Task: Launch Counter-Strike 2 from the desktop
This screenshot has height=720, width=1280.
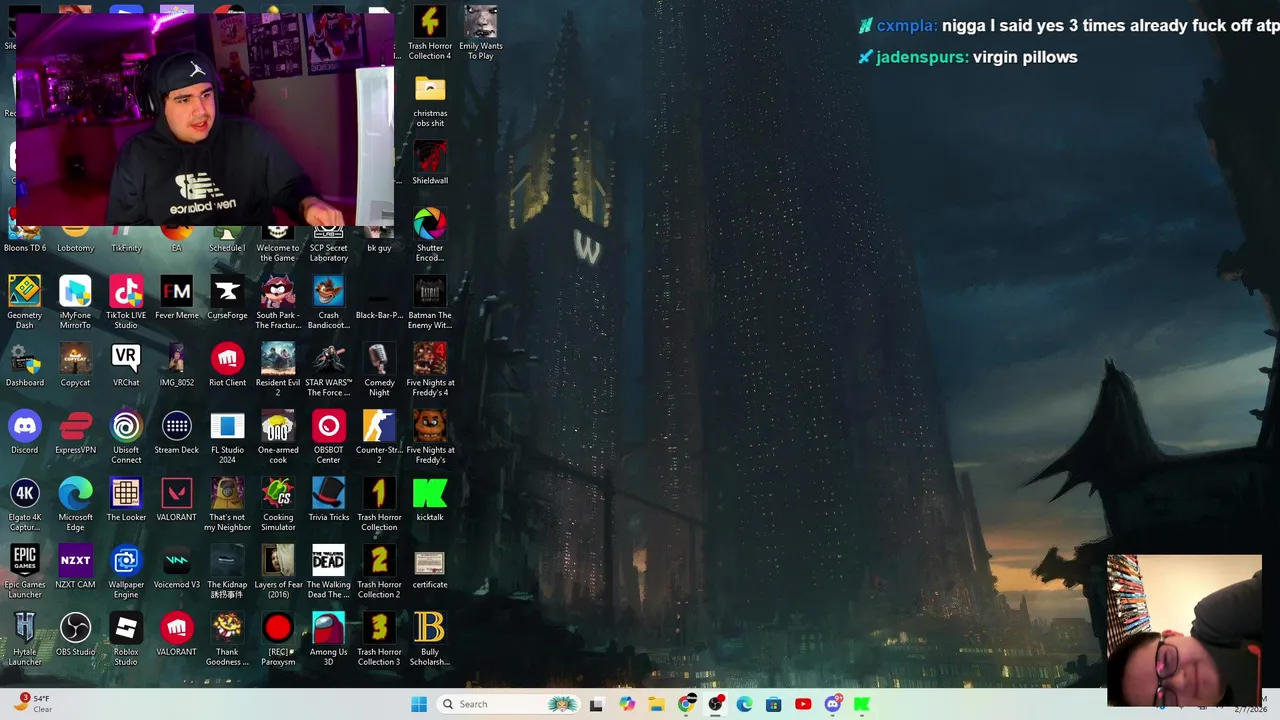Action: click(x=379, y=436)
